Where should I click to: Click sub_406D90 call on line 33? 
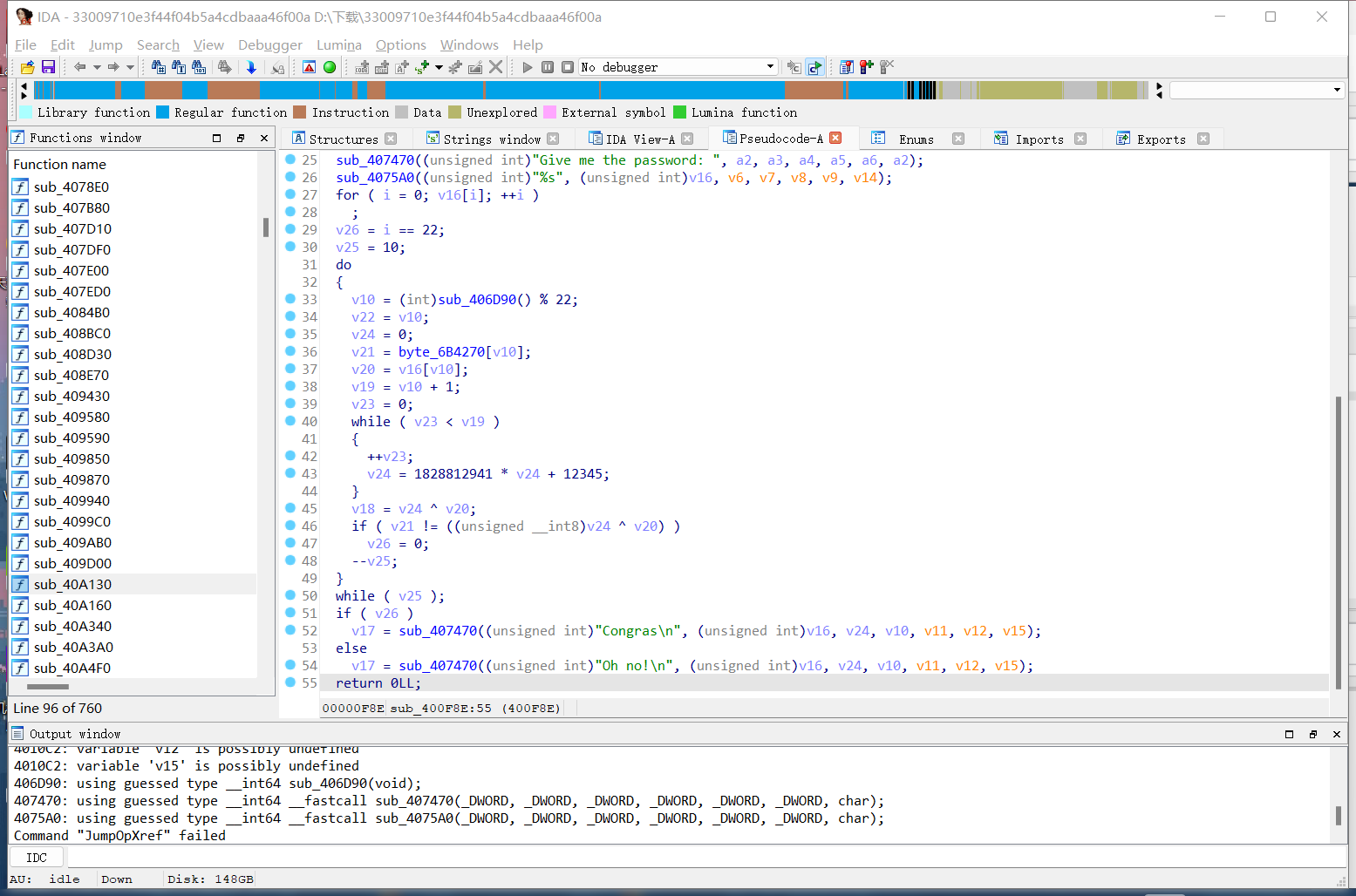point(477,300)
